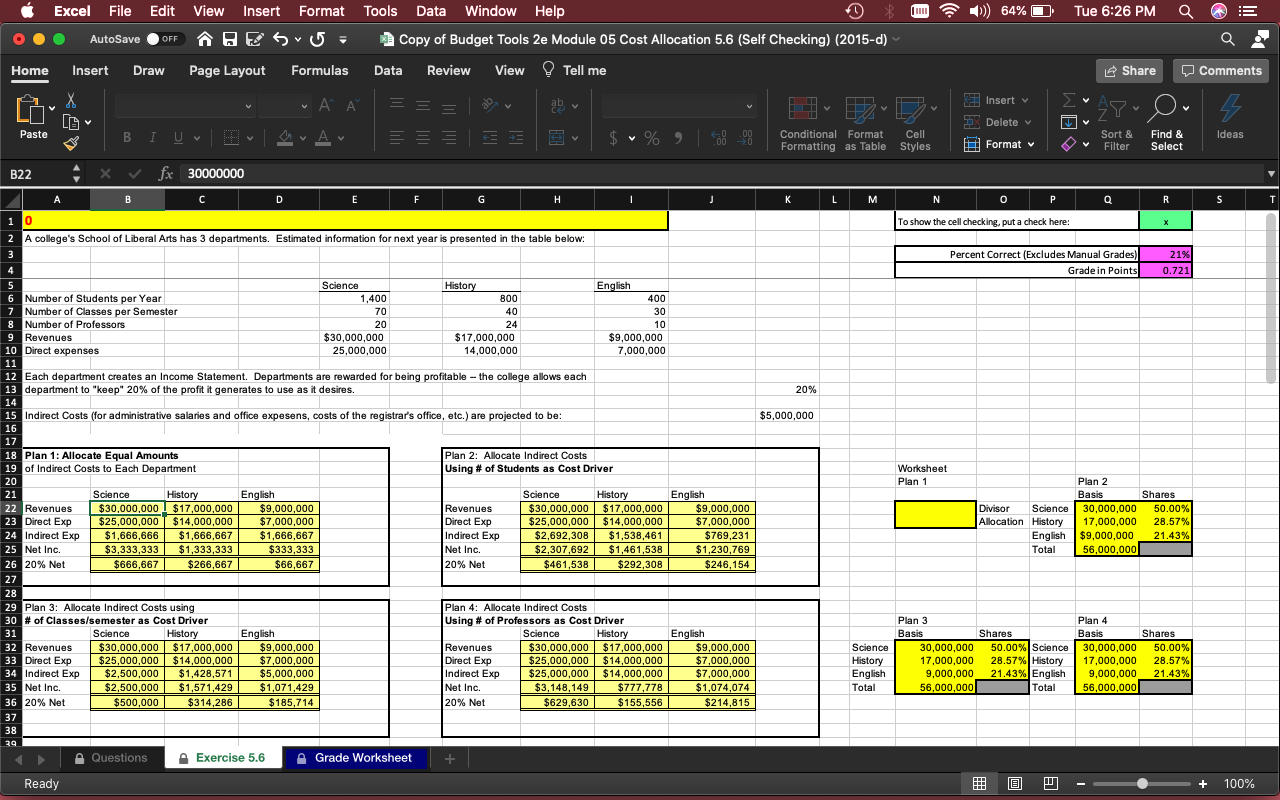Expand the Format cells dropdown
This screenshot has width=1280, height=800.
[1030, 144]
